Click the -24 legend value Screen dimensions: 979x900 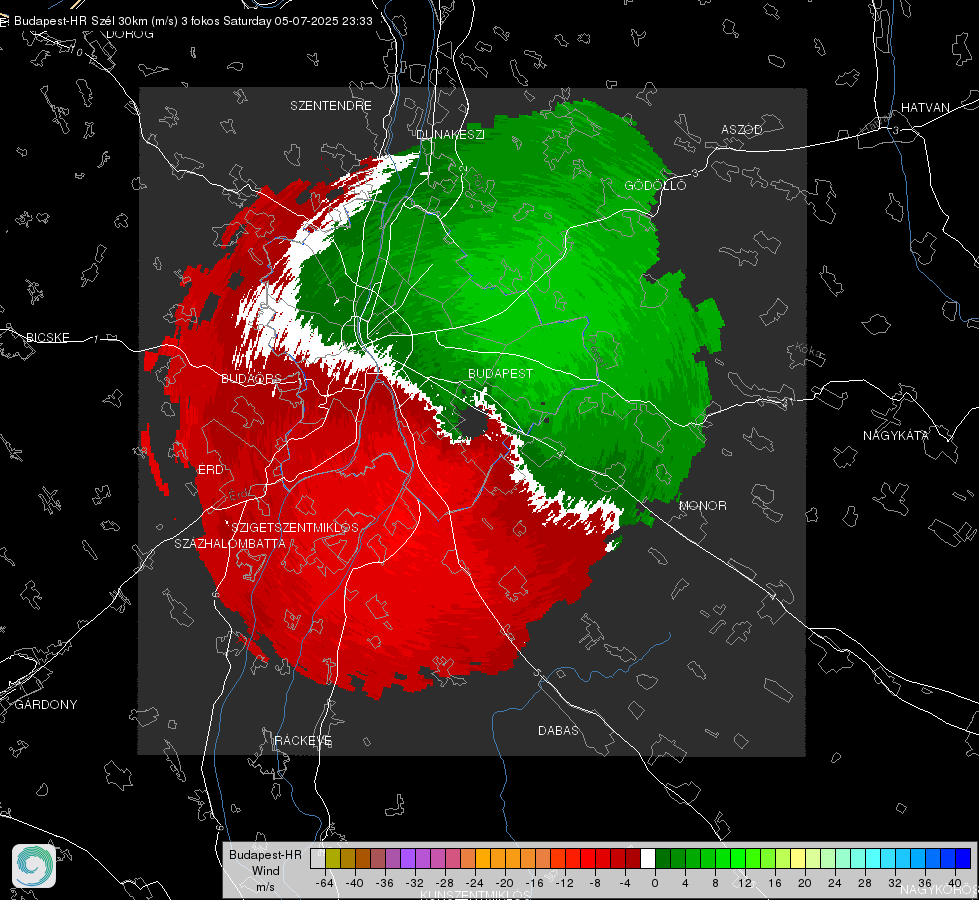[x=475, y=883]
